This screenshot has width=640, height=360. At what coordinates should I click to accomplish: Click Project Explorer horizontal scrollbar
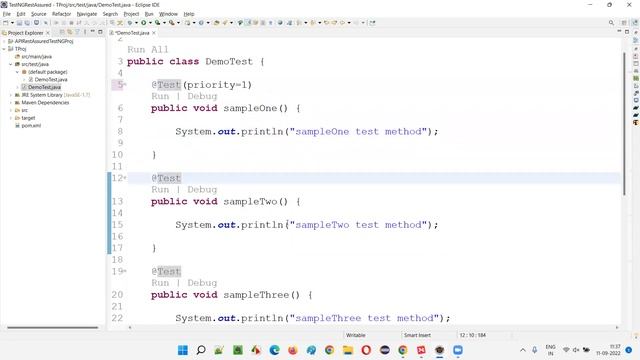53,327
